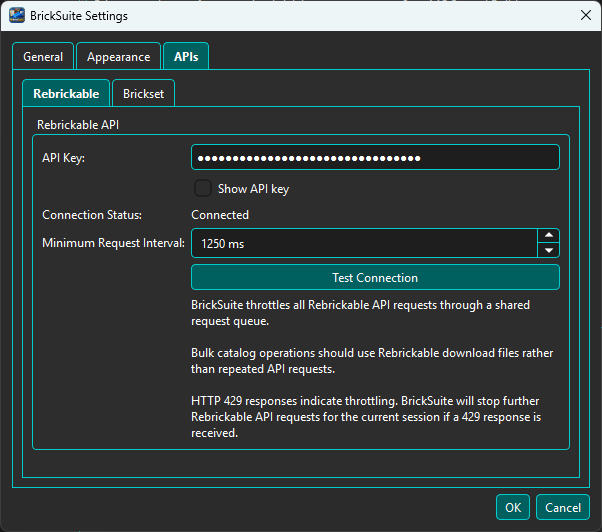Close the BrickSuite Settings window
This screenshot has width=602, height=532.
586,15
